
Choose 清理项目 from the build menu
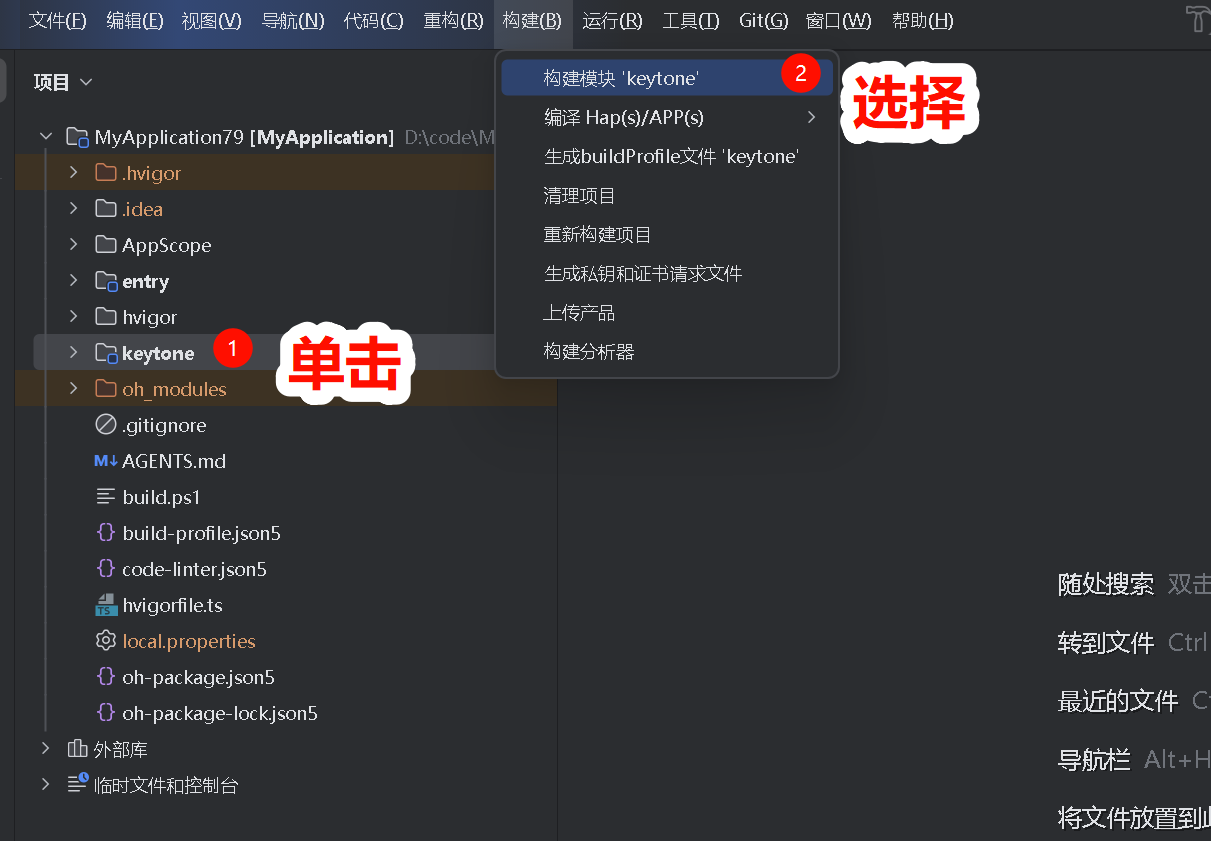579,196
